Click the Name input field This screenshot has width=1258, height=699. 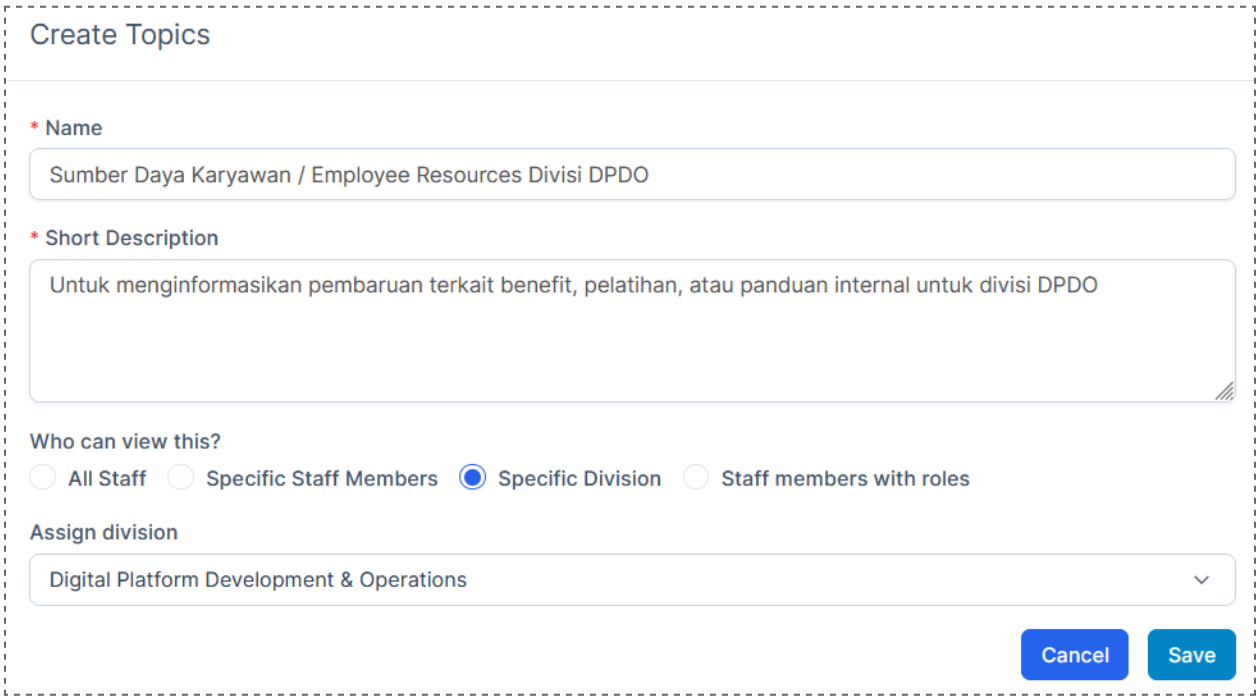coord(632,175)
